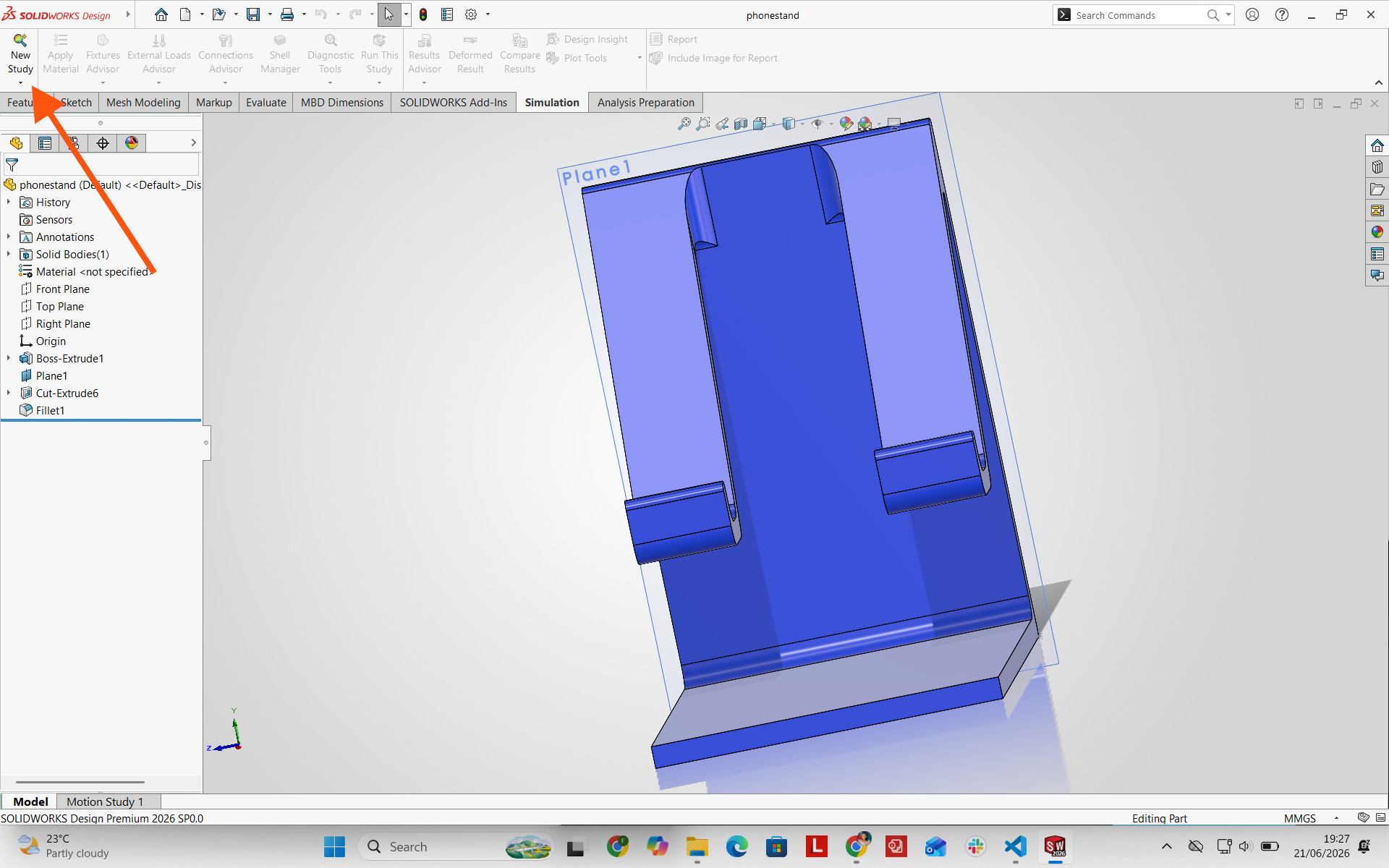Click the Section View icon
1389x868 pixels.
(741, 124)
